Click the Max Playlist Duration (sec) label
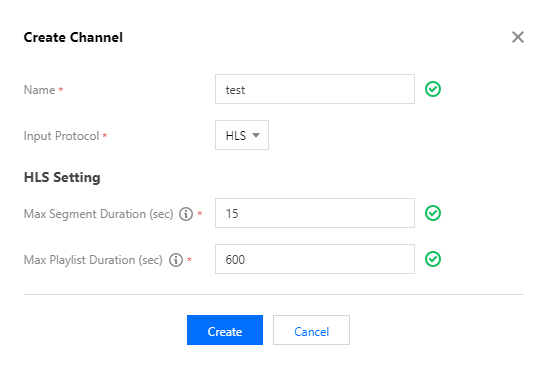This screenshot has height=369, width=549. (93, 260)
